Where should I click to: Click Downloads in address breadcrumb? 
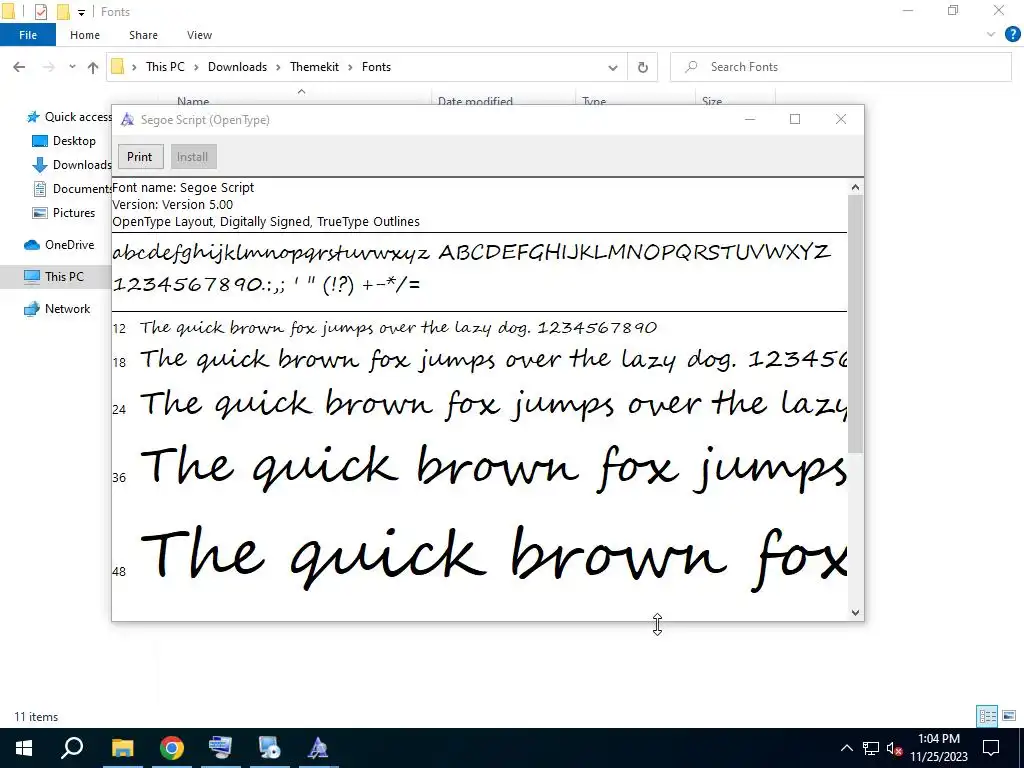click(x=237, y=67)
